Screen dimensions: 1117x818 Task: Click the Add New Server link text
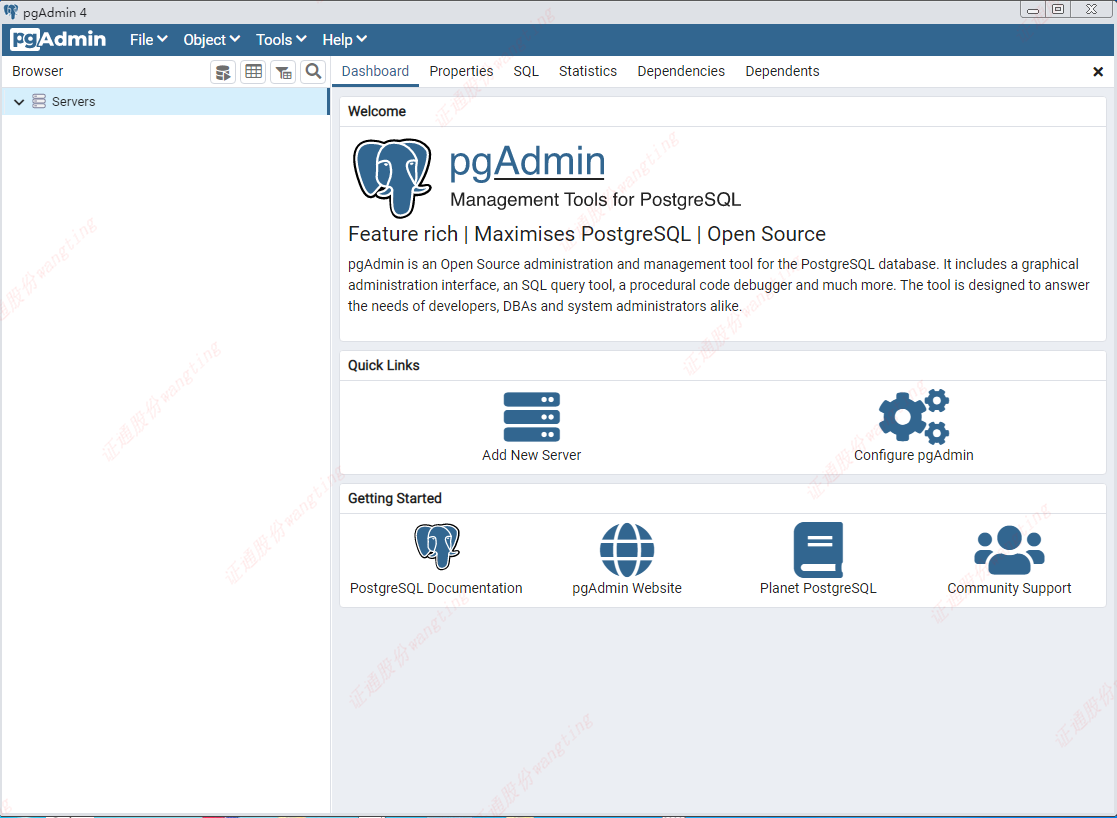(531, 455)
